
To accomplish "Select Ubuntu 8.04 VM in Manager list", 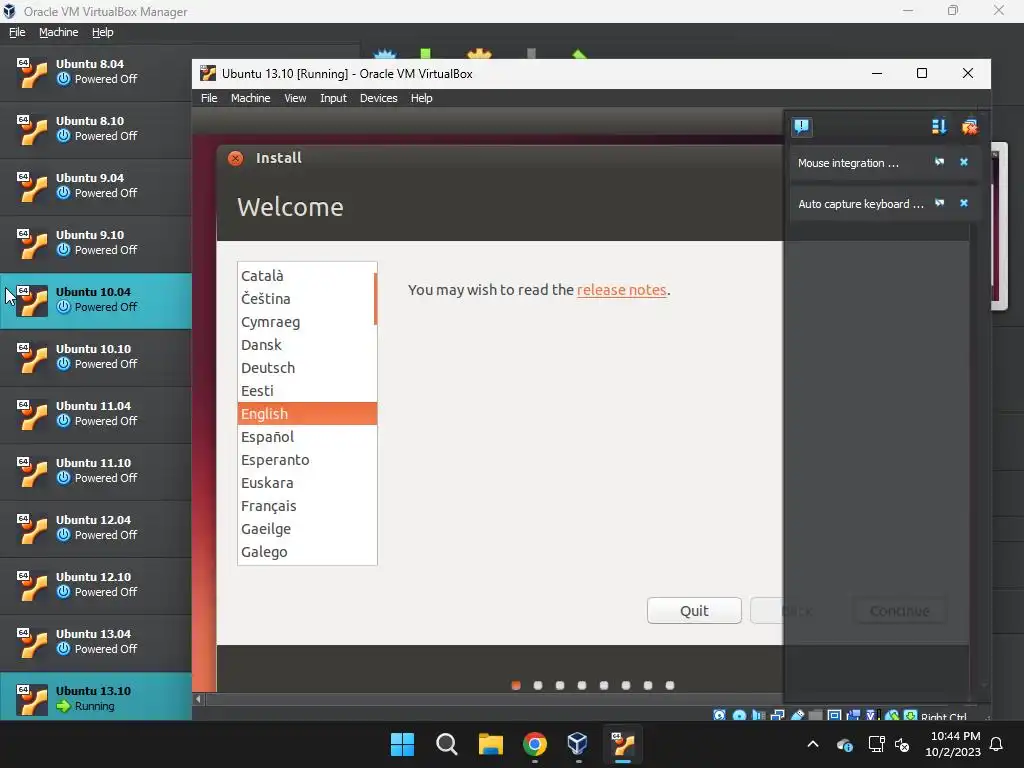I will coord(96,72).
